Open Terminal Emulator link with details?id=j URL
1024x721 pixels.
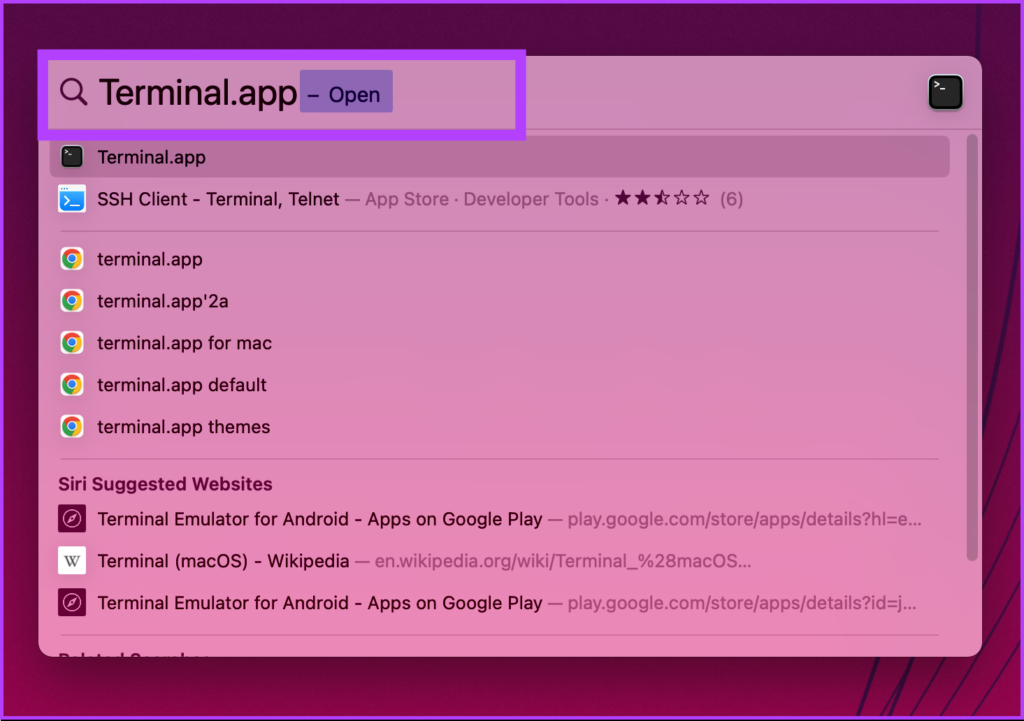coord(320,603)
